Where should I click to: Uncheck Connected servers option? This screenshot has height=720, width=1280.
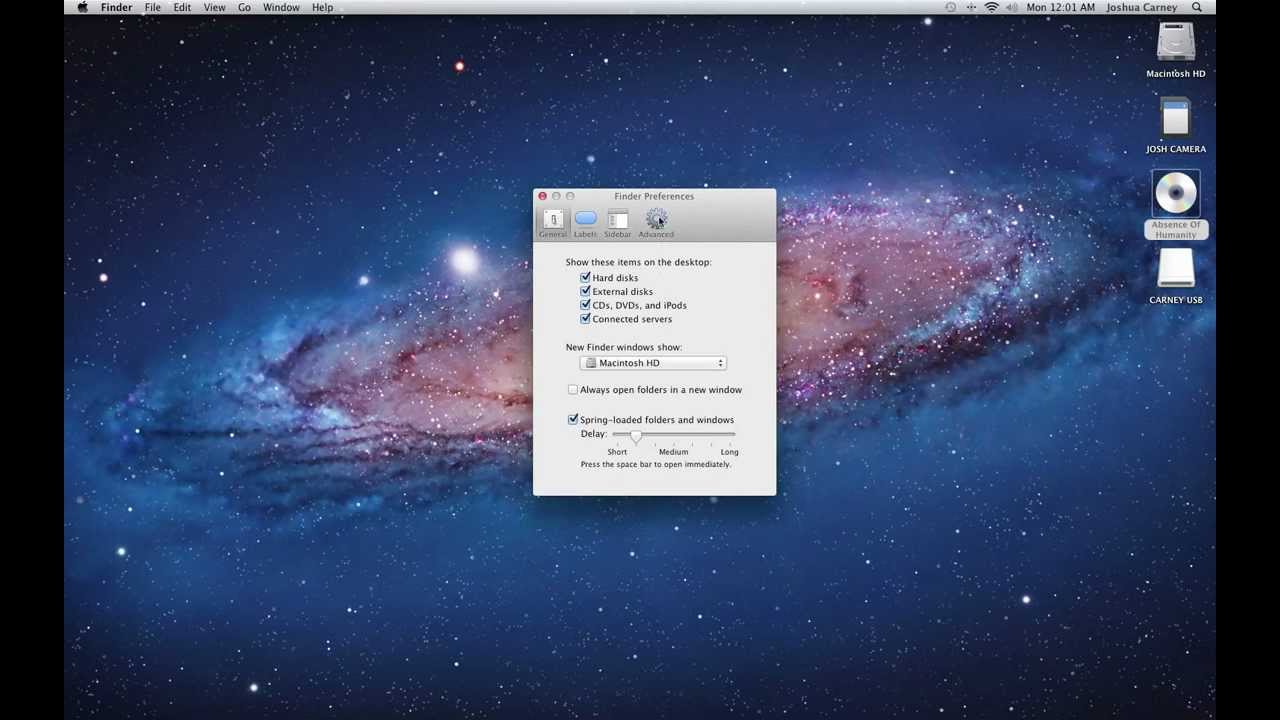[x=585, y=318]
